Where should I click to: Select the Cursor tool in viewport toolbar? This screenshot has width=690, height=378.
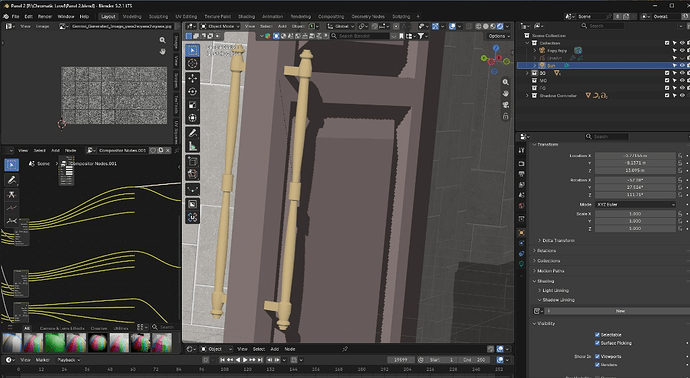pyautogui.click(x=192, y=64)
